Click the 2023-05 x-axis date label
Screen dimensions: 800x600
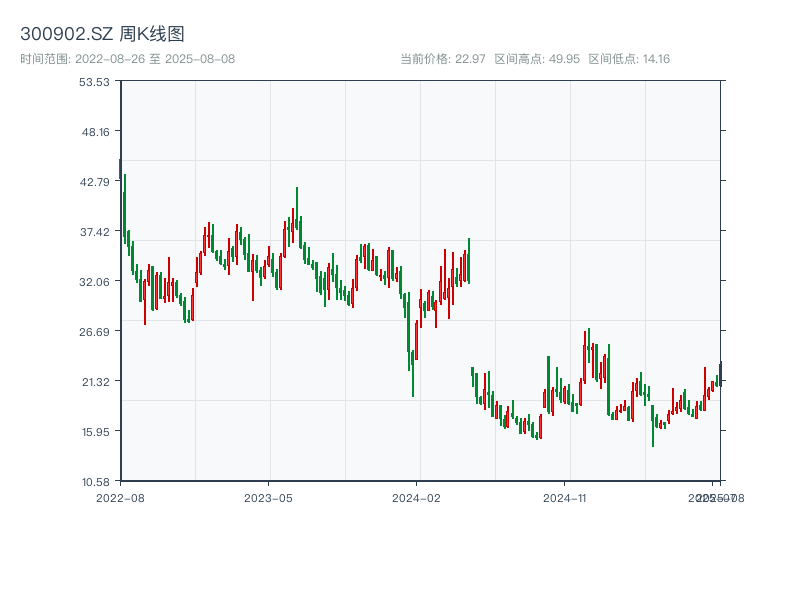pos(268,497)
